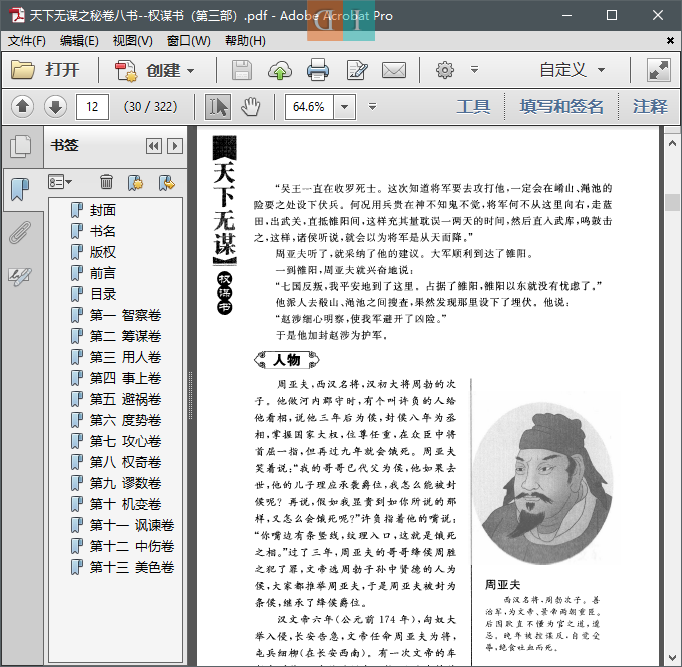Jump to the 第十三 美色卷 bookmark
The image size is (682, 667).
pyautogui.click(x=132, y=567)
